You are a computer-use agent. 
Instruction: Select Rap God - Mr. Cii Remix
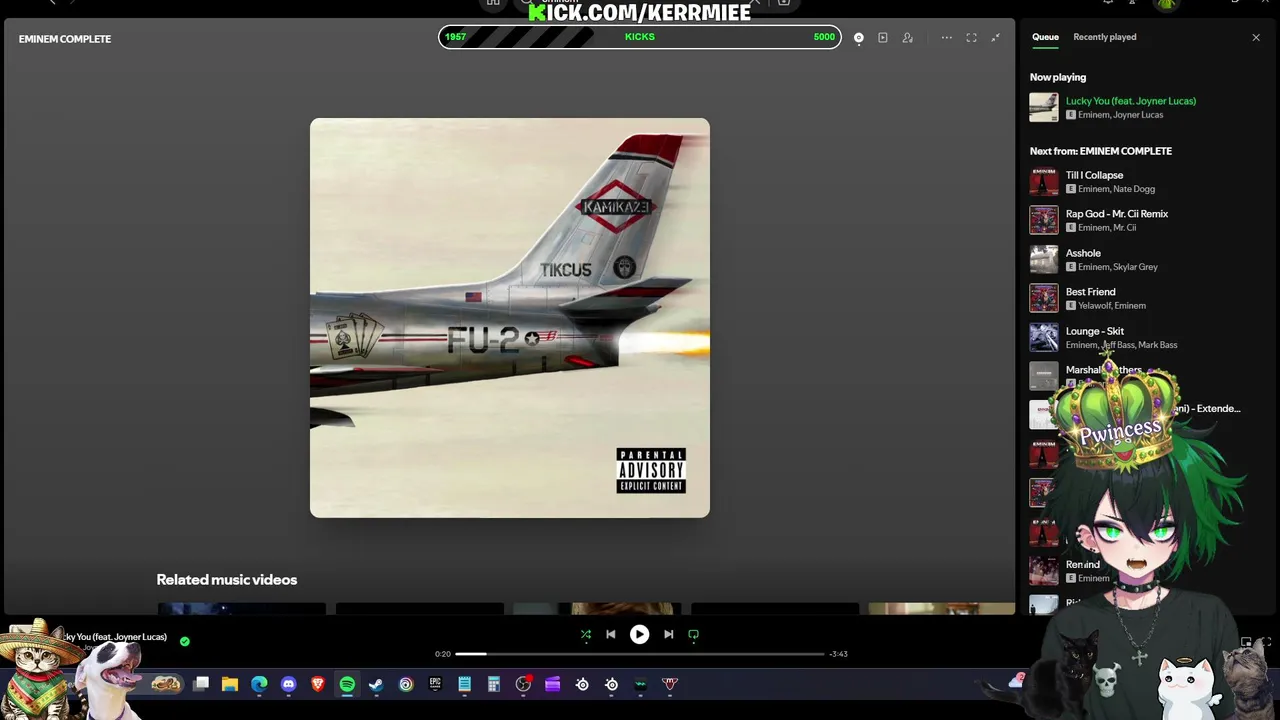(1116, 214)
